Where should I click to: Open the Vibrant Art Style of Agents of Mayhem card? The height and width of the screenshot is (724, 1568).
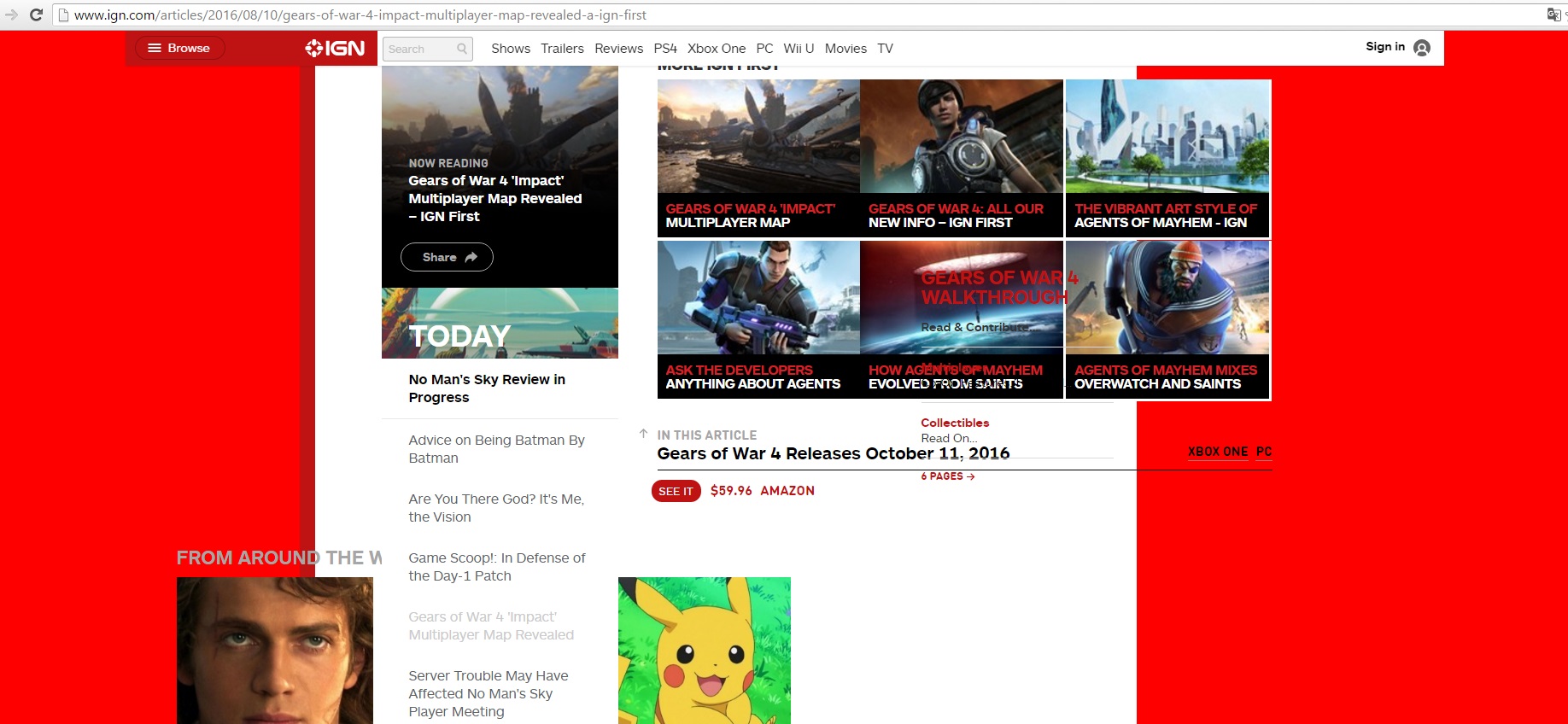[1167, 158]
